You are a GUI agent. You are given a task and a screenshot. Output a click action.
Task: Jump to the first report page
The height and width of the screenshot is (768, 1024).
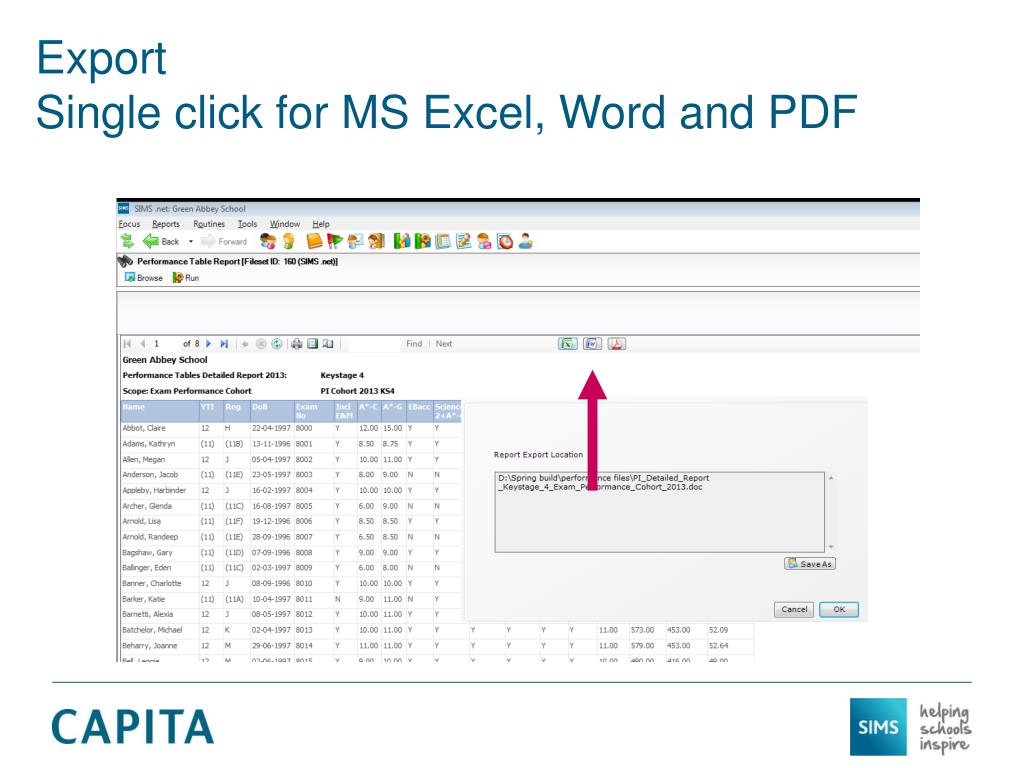click(127, 344)
